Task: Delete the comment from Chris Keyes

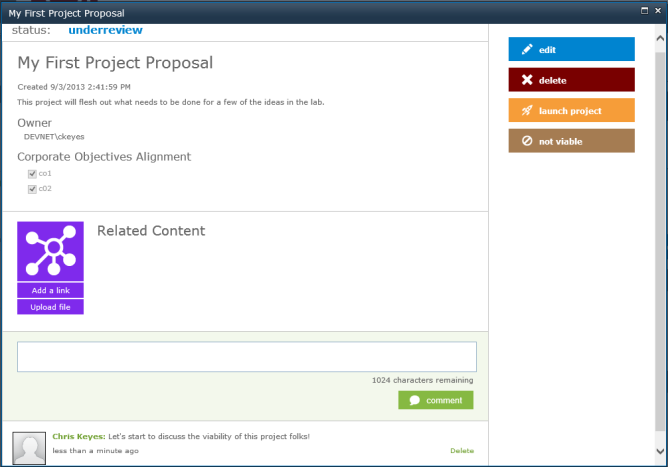Action: point(461,451)
